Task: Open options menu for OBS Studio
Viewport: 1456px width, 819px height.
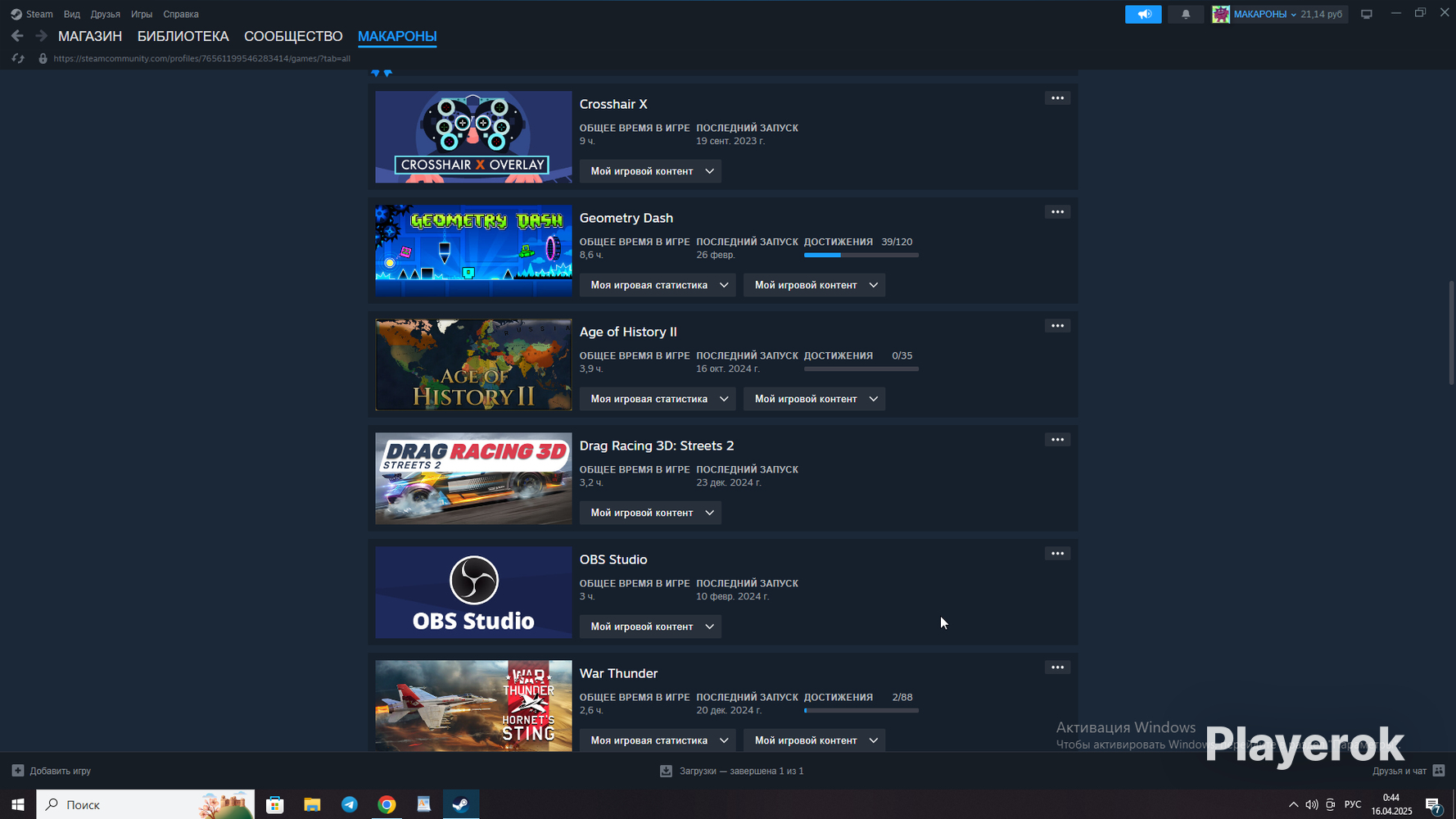Action: pos(1057,554)
